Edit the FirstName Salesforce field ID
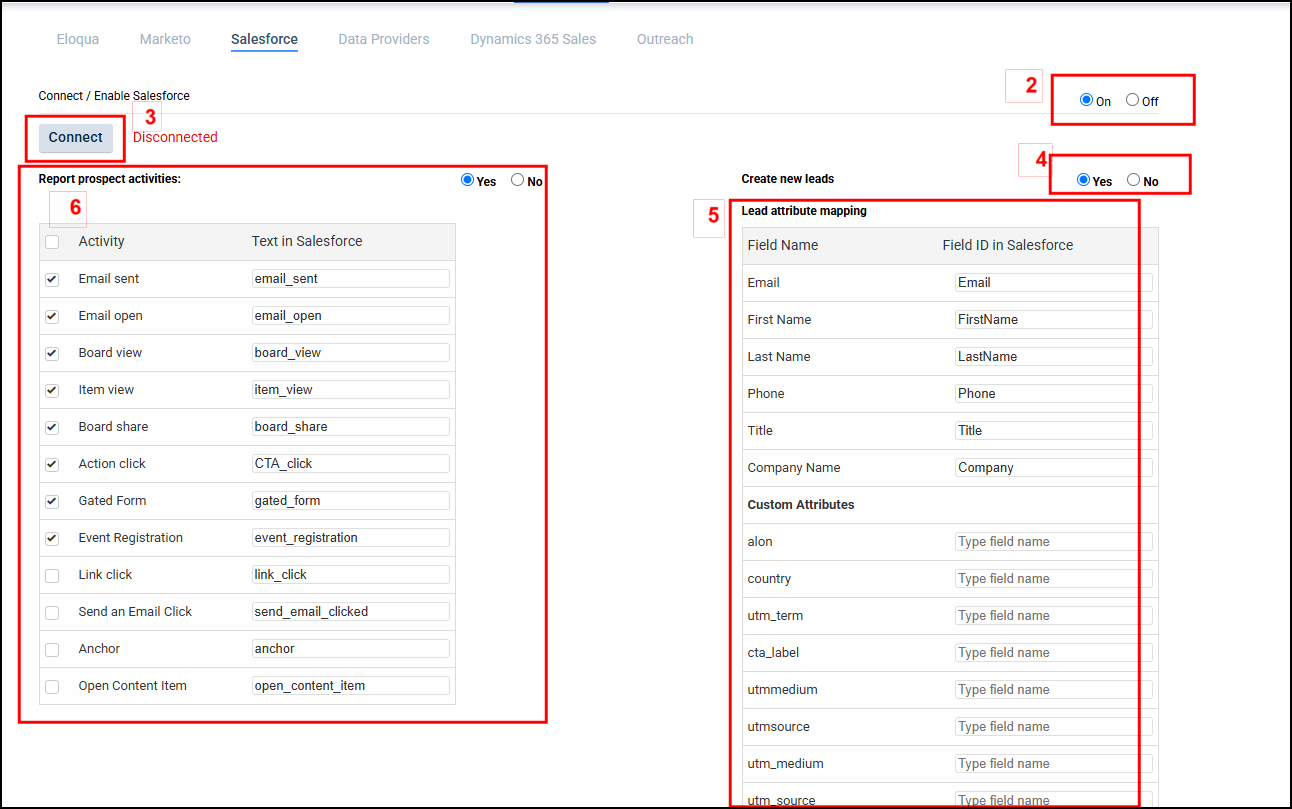1292x809 pixels. tap(1054, 320)
